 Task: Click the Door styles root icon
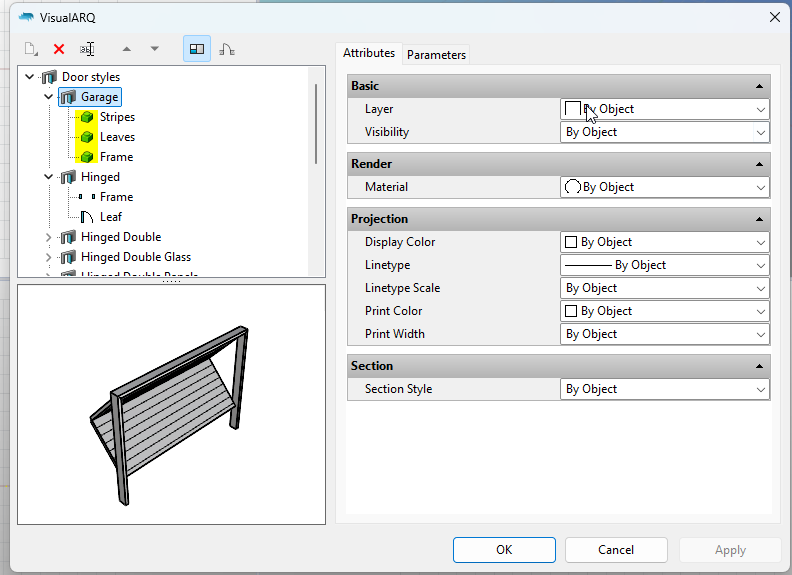point(49,77)
